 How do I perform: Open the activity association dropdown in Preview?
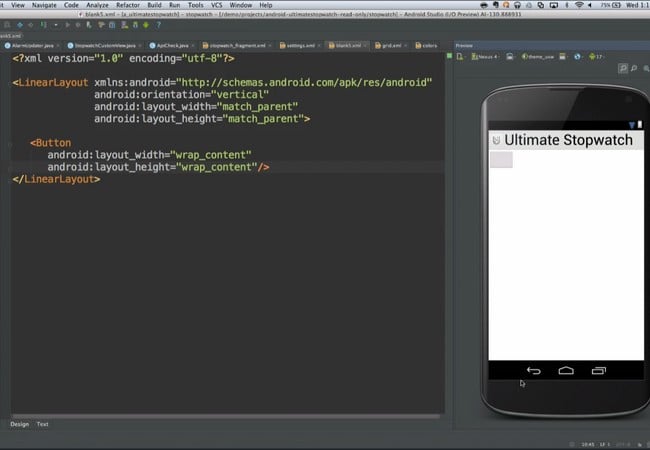click(x=563, y=56)
